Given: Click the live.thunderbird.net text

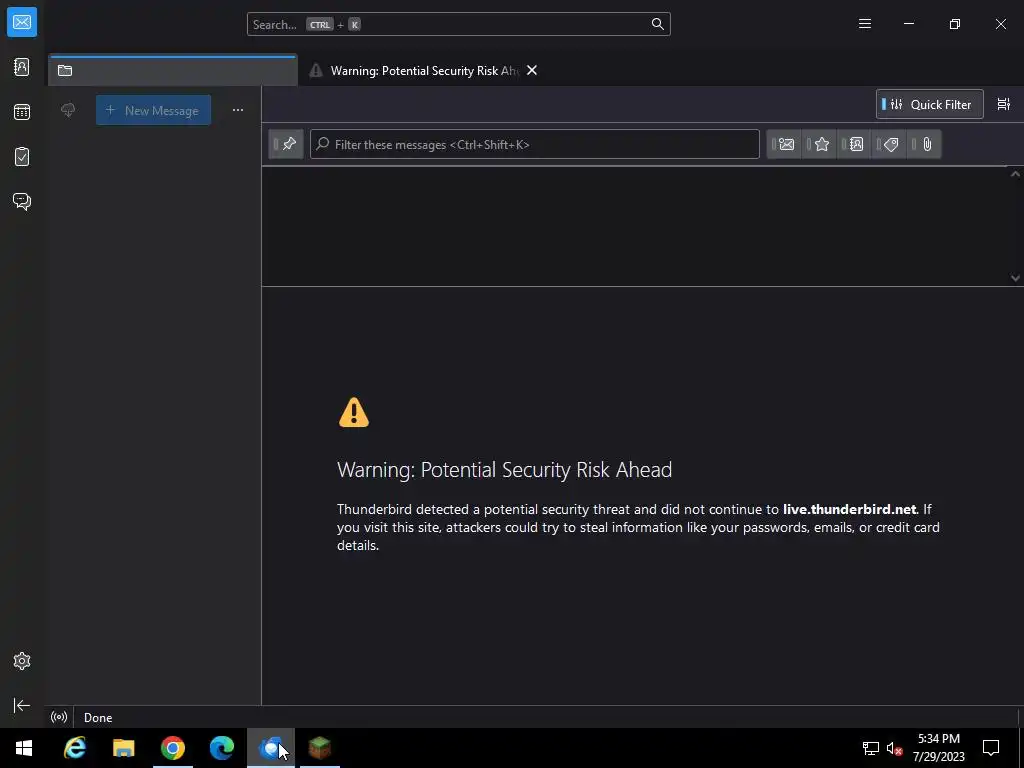Looking at the screenshot, I should click(x=850, y=509).
